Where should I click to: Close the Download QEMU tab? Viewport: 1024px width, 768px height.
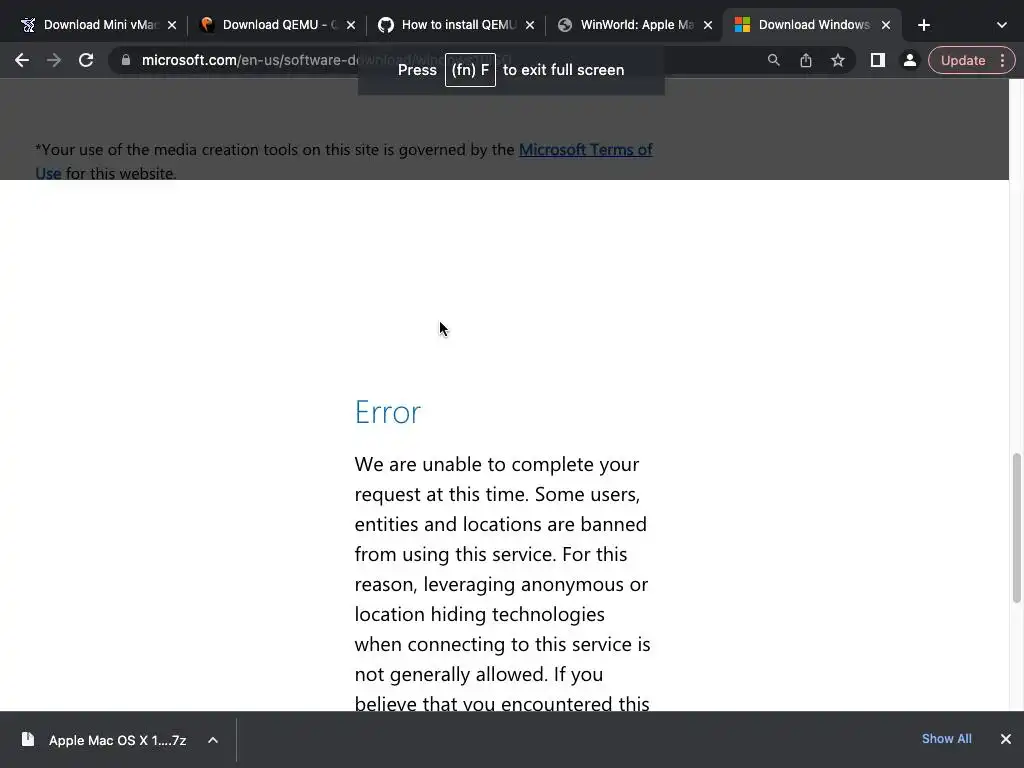click(x=351, y=25)
